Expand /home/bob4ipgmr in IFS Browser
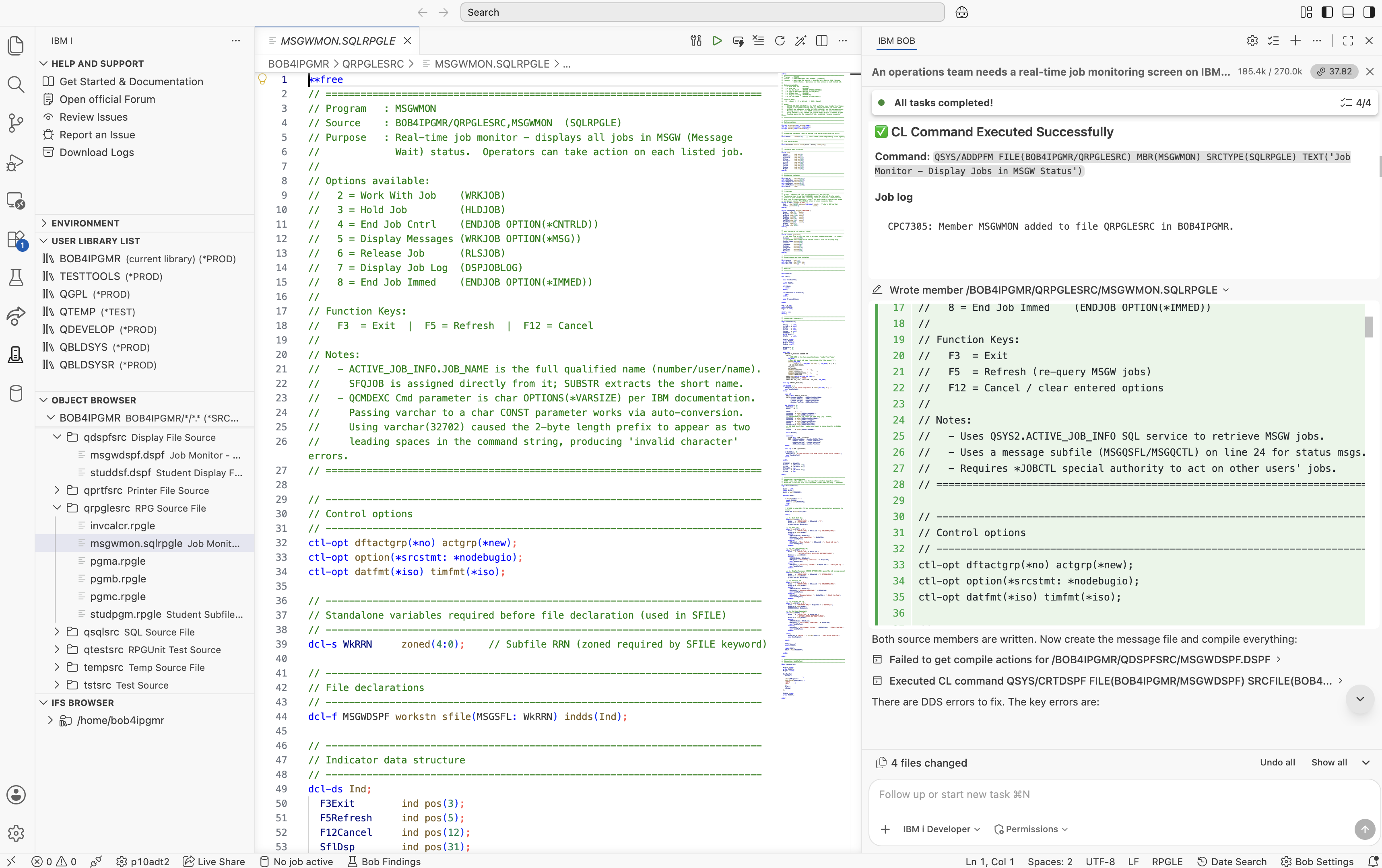The height and width of the screenshot is (868, 1382). tap(50, 720)
